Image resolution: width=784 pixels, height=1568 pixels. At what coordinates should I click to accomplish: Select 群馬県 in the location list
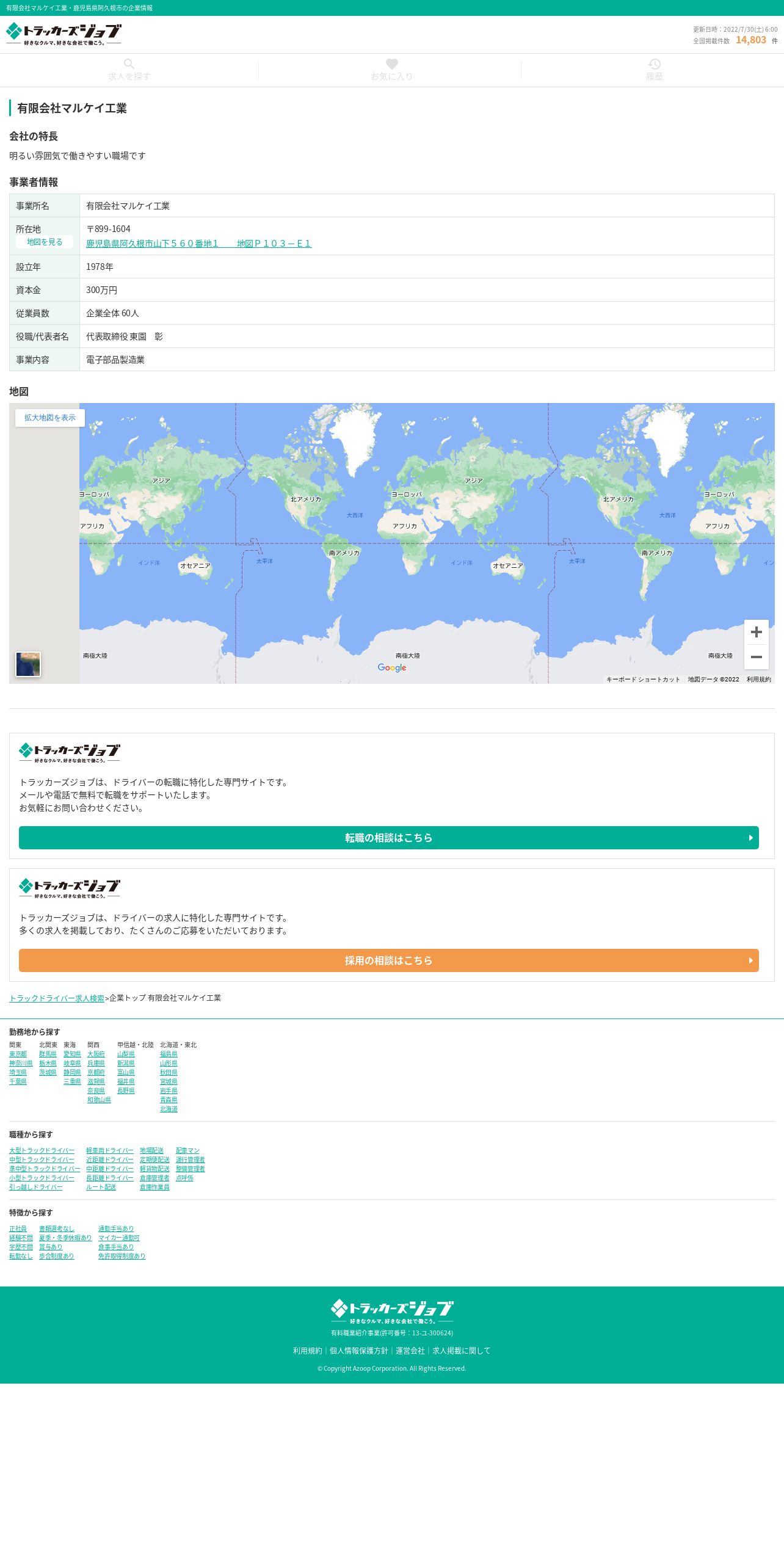(48, 1054)
